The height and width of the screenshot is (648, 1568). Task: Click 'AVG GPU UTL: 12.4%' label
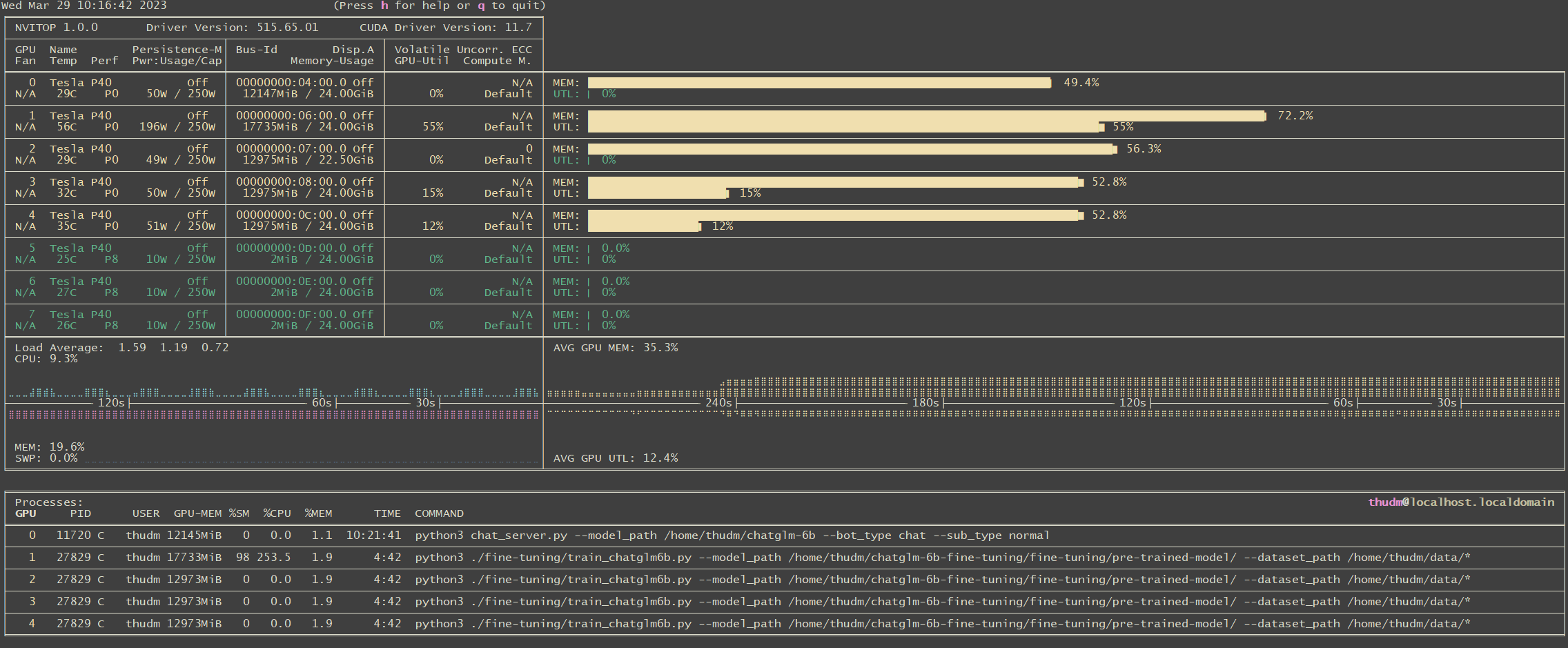coord(616,458)
